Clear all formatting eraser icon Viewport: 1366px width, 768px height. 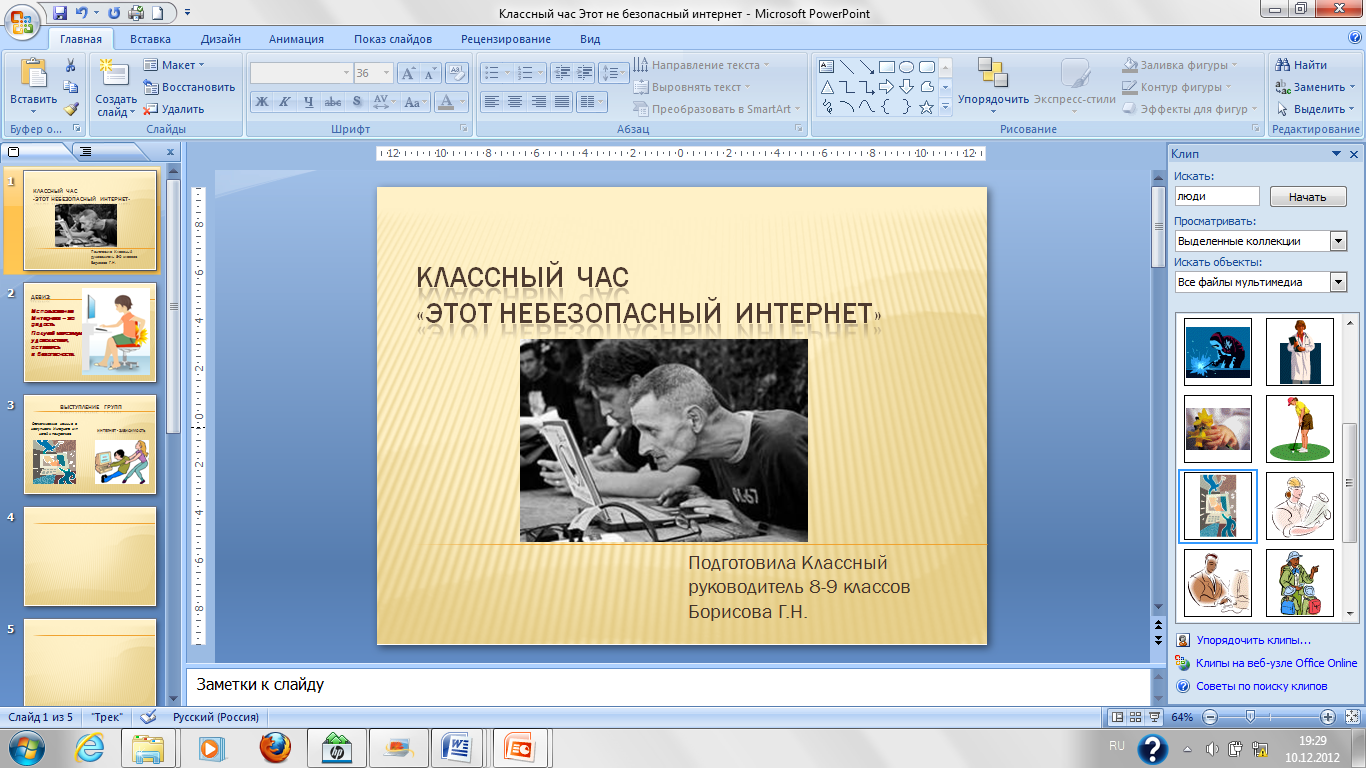tap(457, 73)
